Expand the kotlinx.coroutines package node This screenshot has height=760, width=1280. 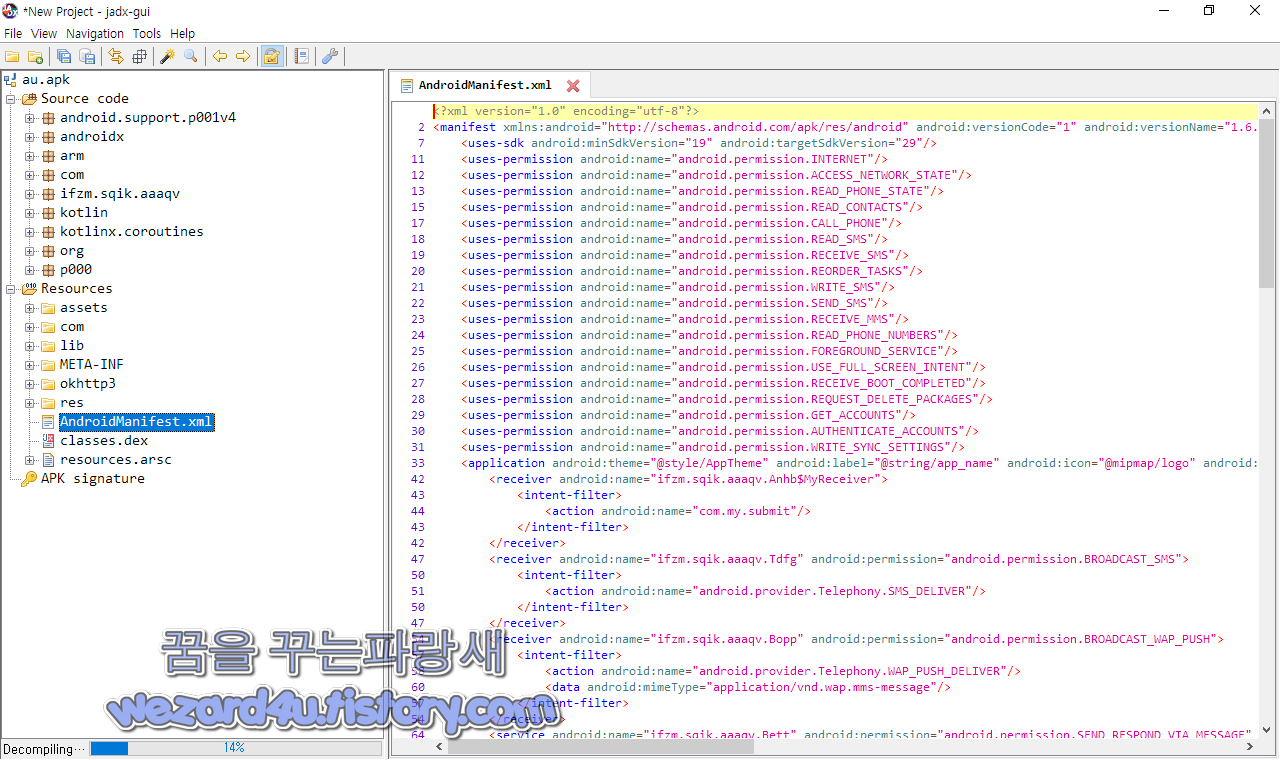pyautogui.click(x=30, y=232)
